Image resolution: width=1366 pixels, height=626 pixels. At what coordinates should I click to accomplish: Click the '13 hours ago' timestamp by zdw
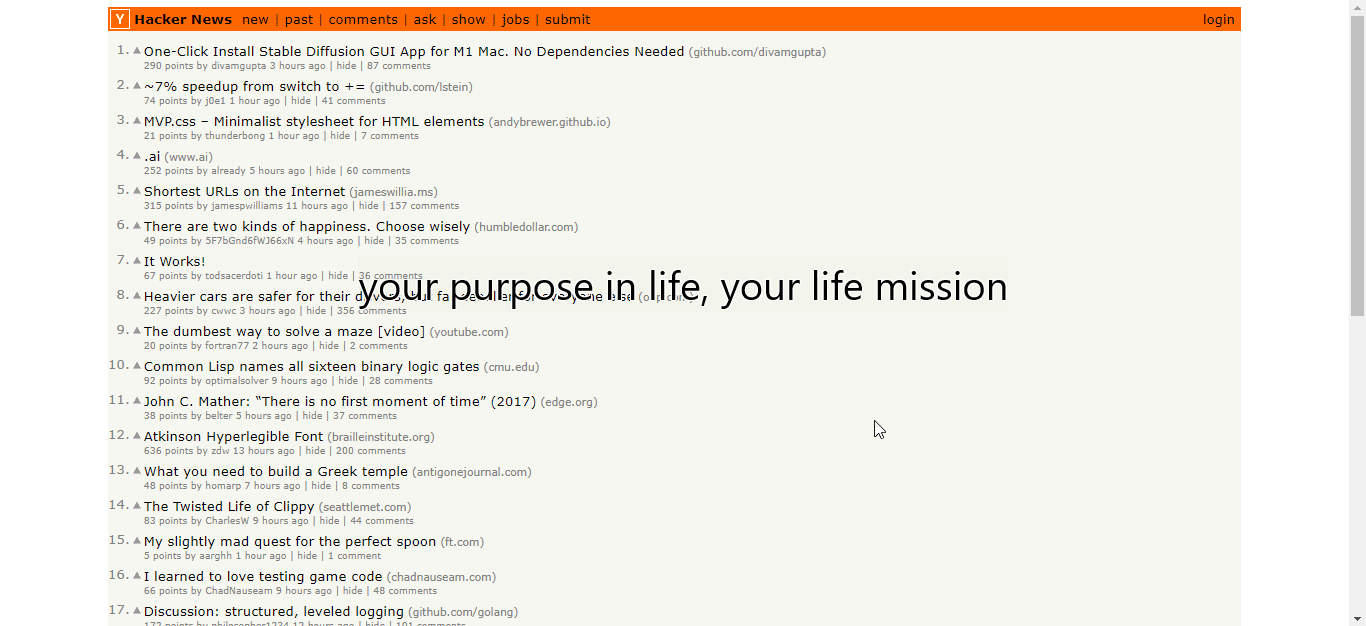pyautogui.click(x=264, y=451)
